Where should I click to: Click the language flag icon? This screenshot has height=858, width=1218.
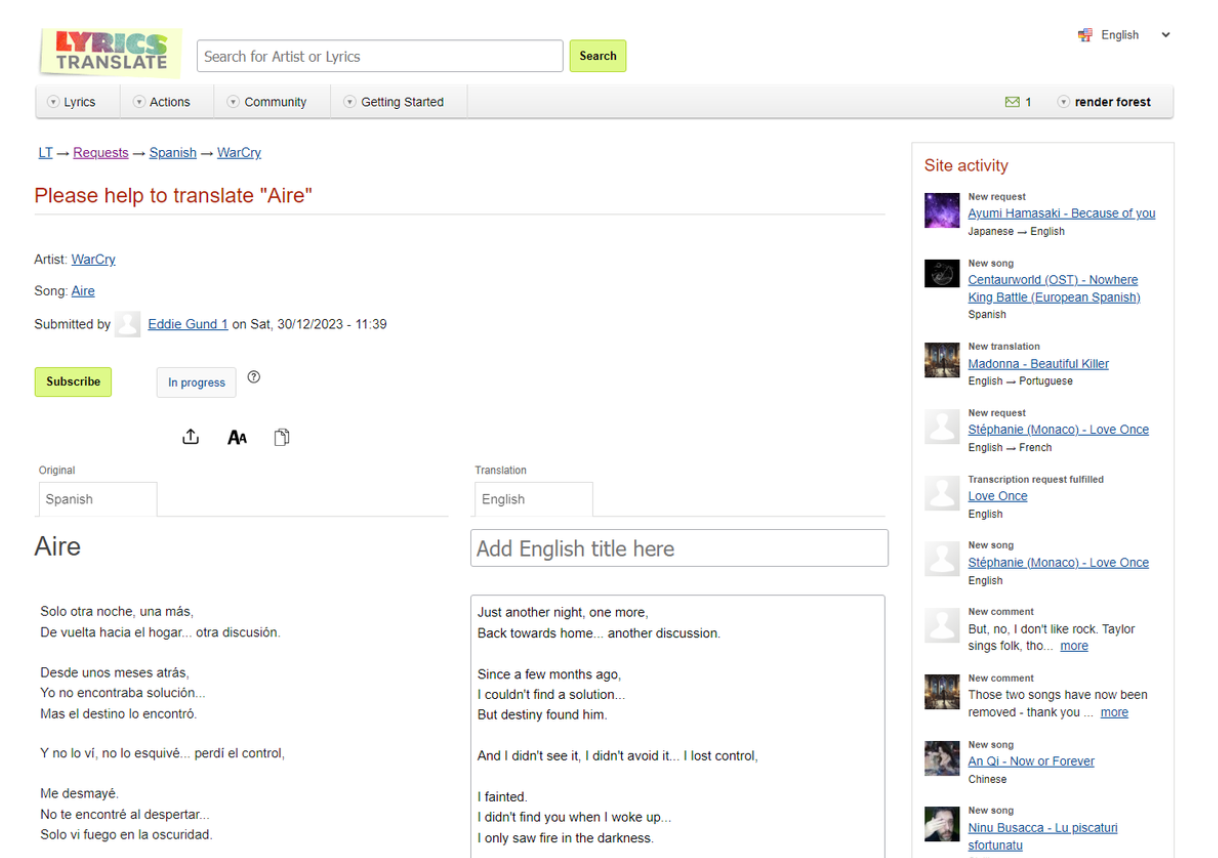point(1085,35)
